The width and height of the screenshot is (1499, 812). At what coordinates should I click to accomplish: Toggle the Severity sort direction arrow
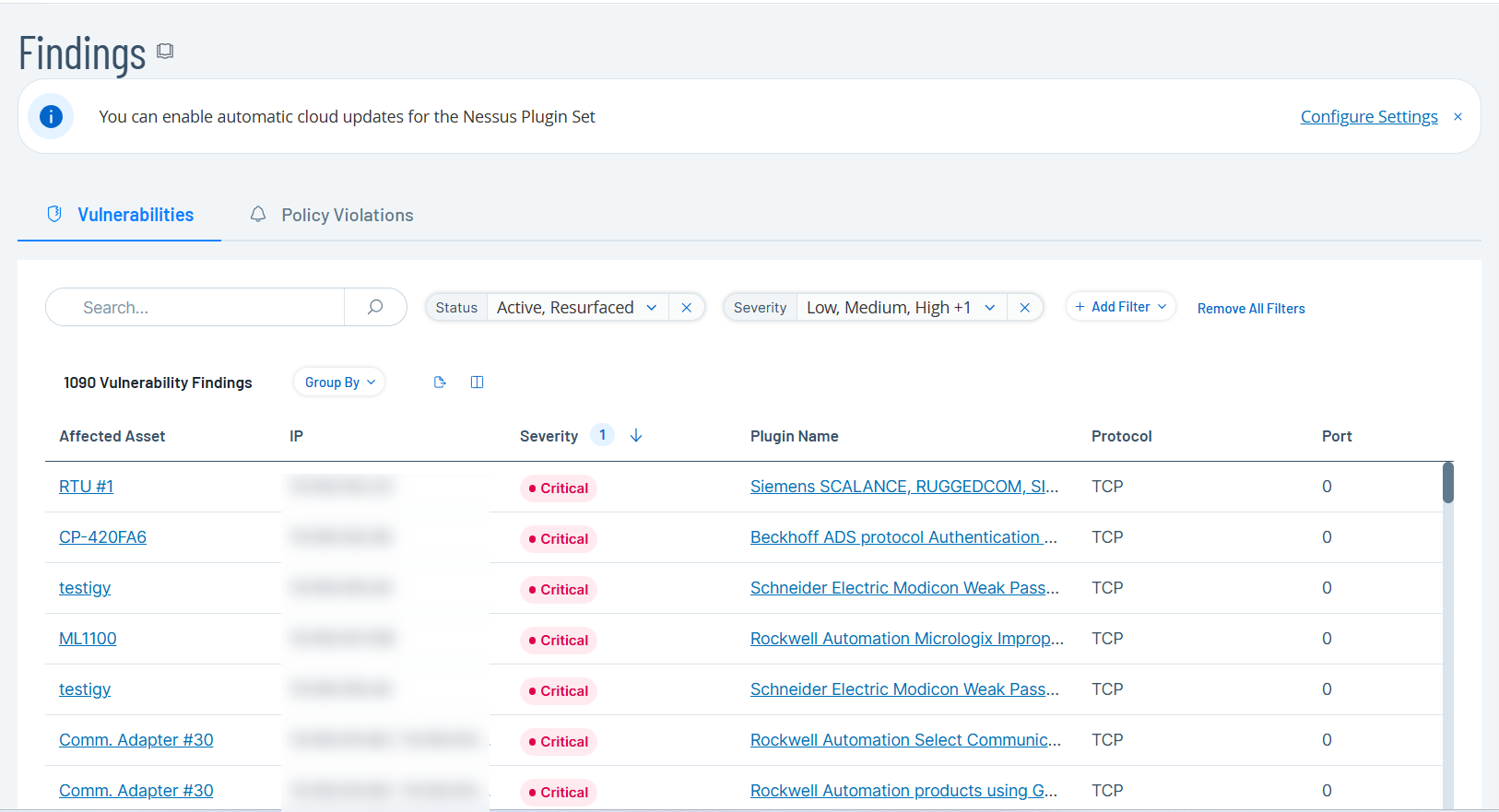pyautogui.click(x=636, y=436)
